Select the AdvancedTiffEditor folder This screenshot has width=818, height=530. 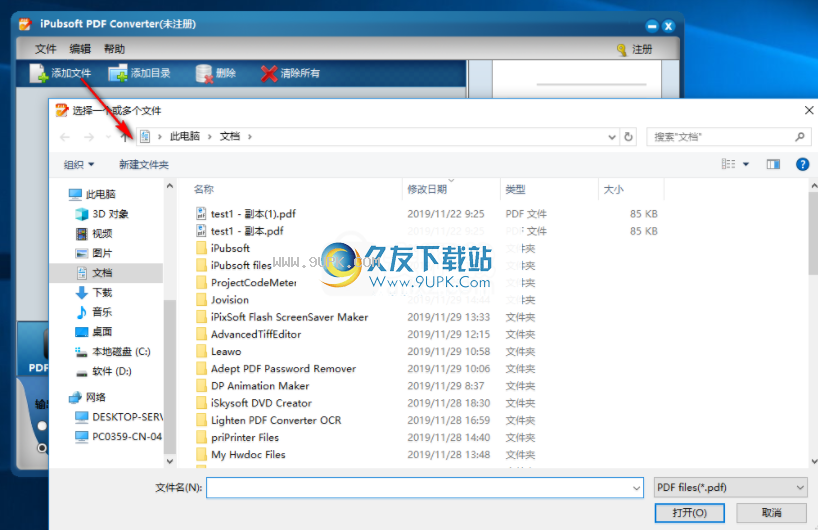click(x=248, y=334)
